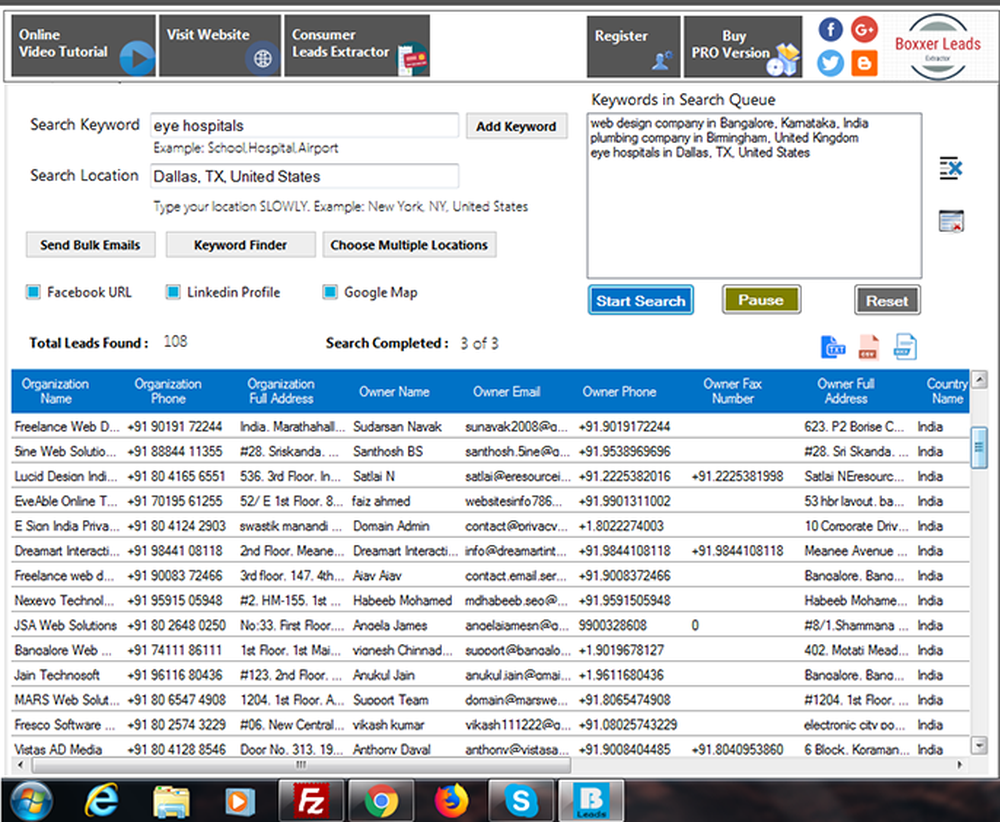This screenshot has width=1000, height=822.
Task: Click the table's vertical scrollbar down arrow
Action: pyautogui.click(x=980, y=745)
